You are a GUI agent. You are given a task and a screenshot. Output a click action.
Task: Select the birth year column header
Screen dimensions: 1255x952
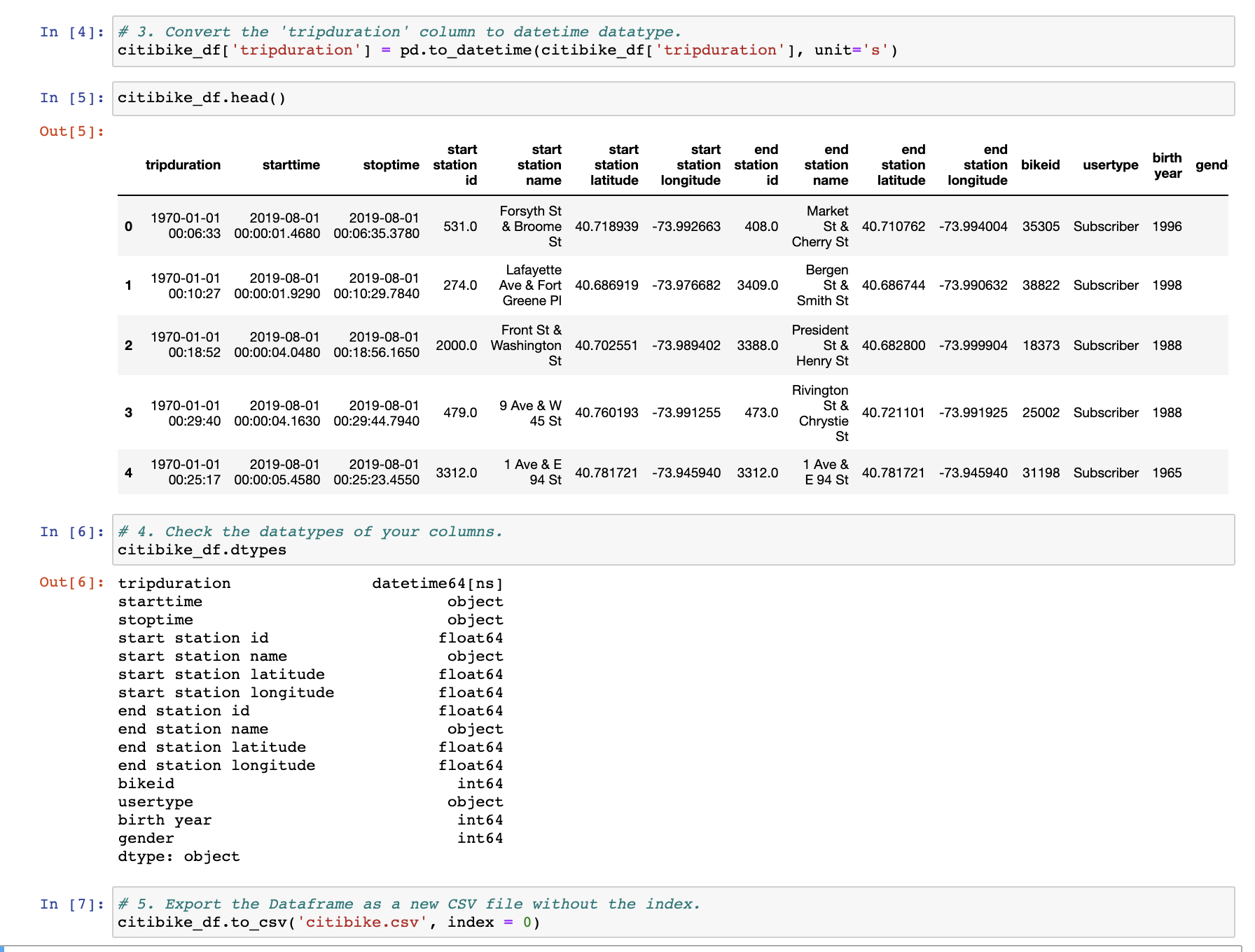pyautogui.click(x=1167, y=165)
